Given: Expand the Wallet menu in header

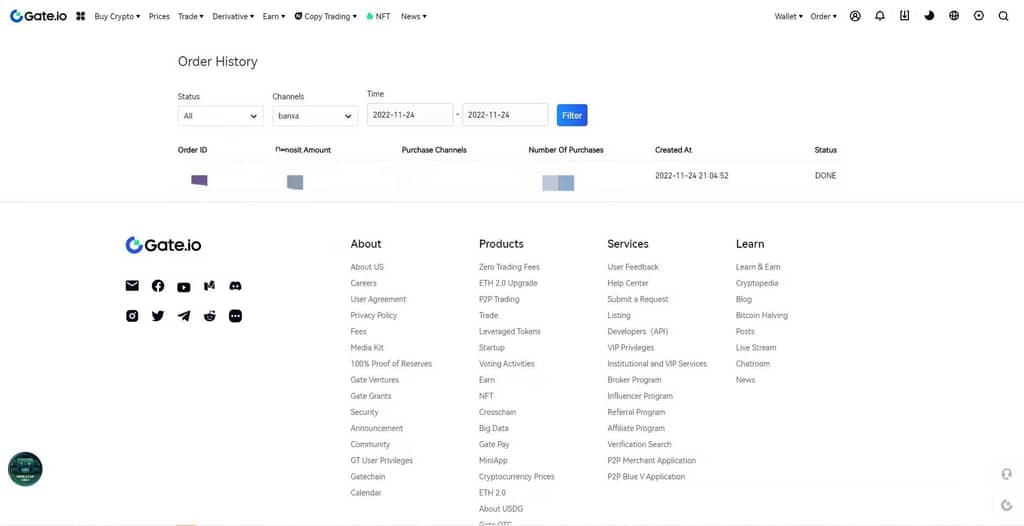Looking at the screenshot, I should click(x=788, y=16).
